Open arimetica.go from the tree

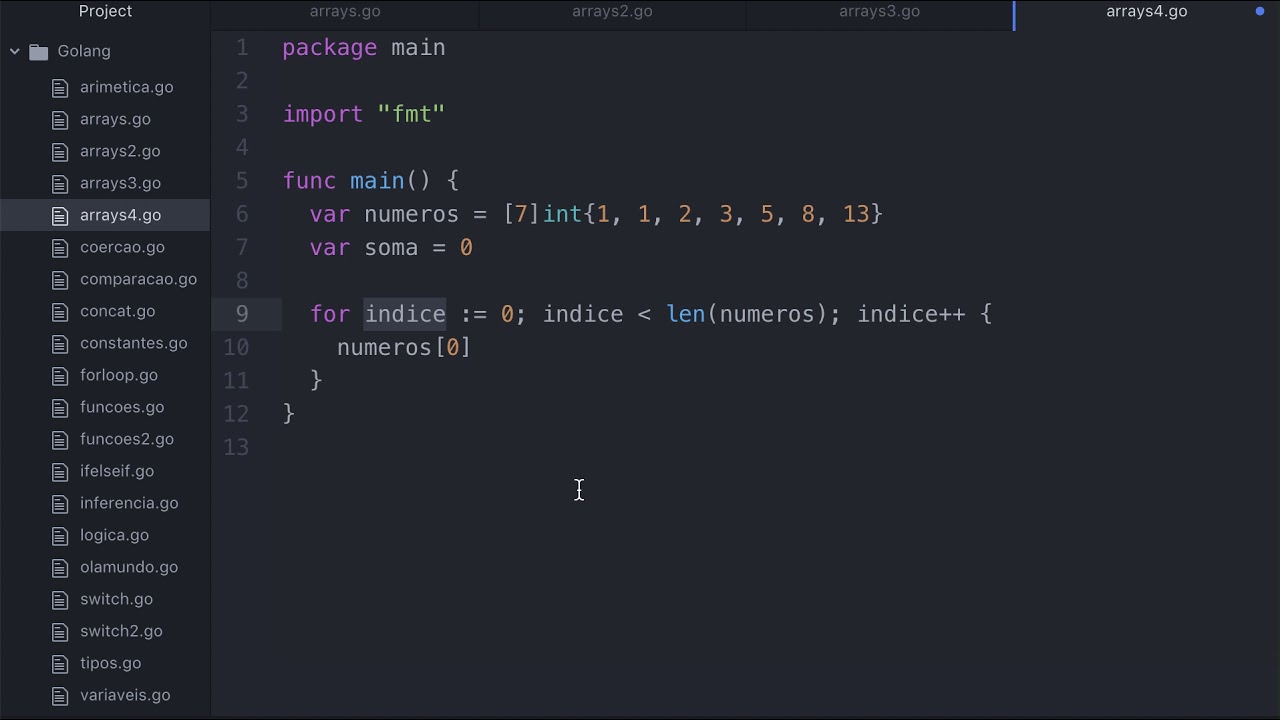point(126,87)
